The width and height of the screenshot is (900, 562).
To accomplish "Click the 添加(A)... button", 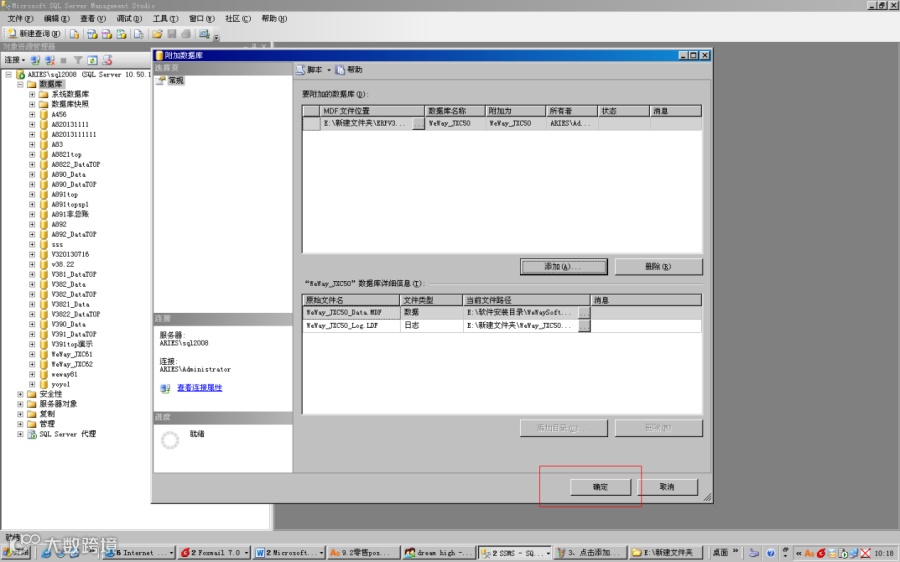I will (x=563, y=266).
